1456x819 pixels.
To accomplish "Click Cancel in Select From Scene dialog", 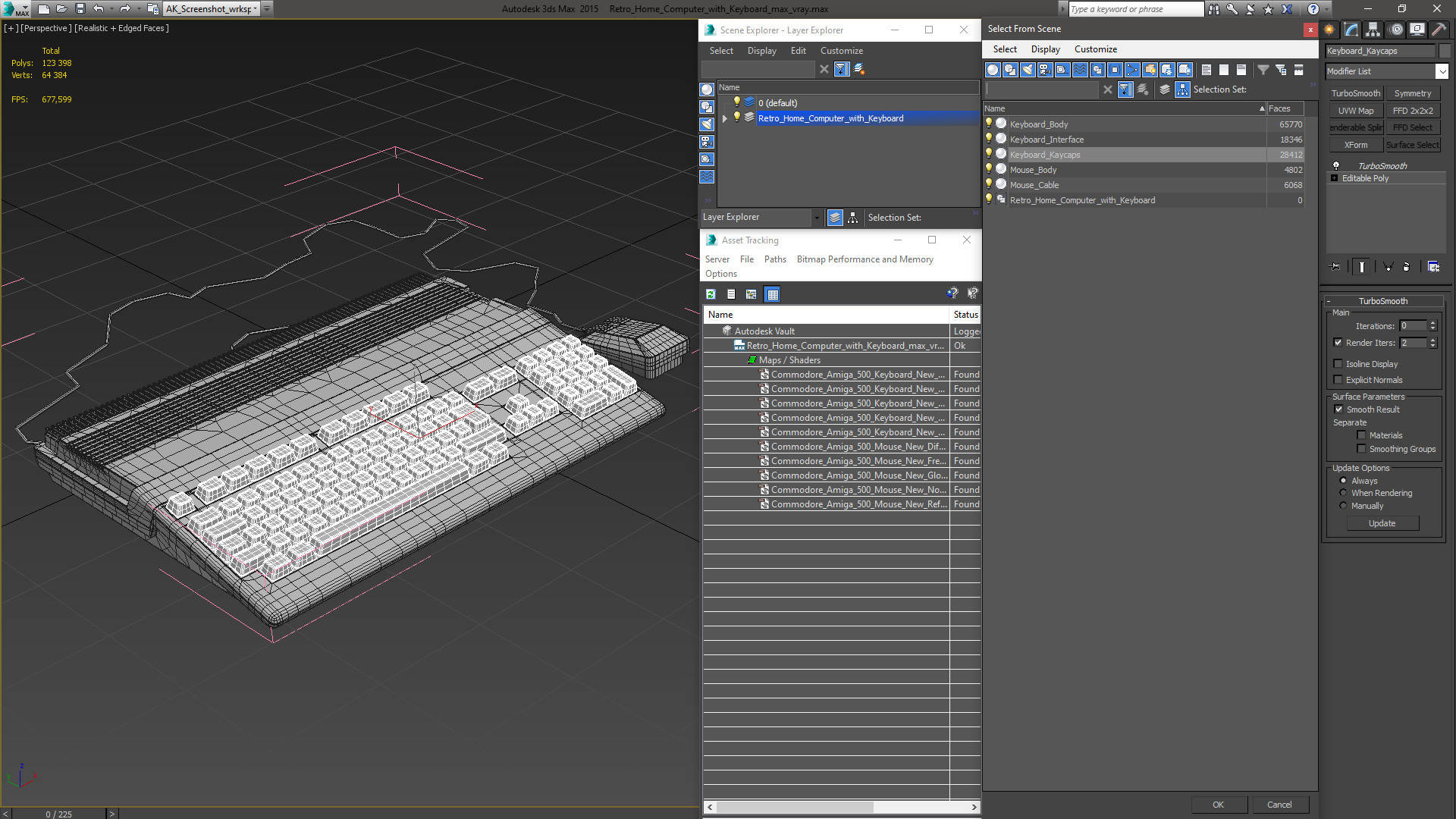I will click(x=1279, y=805).
